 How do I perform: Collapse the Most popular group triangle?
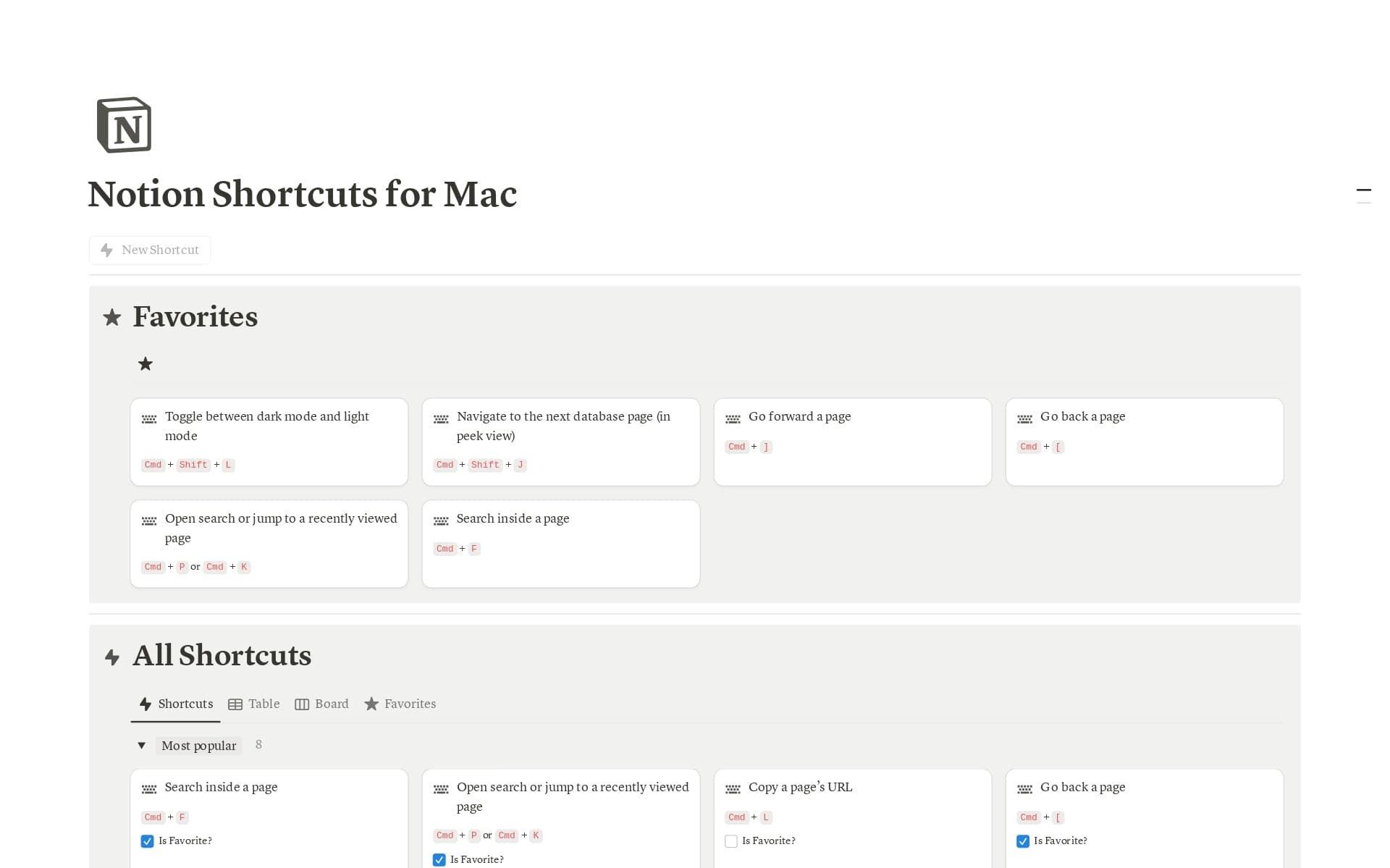tap(142, 745)
